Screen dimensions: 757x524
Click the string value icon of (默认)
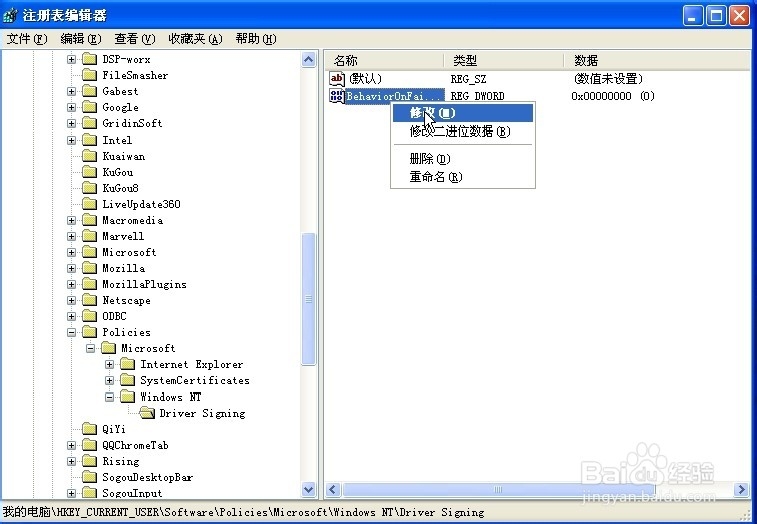[x=337, y=79]
